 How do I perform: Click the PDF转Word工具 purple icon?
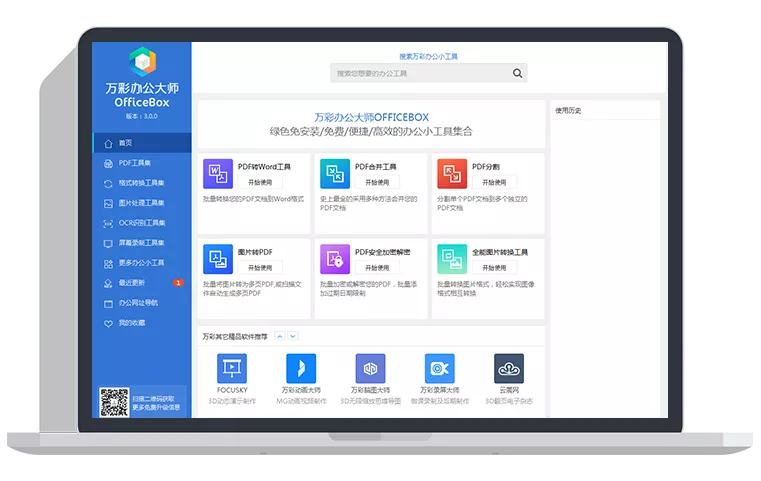218,173
